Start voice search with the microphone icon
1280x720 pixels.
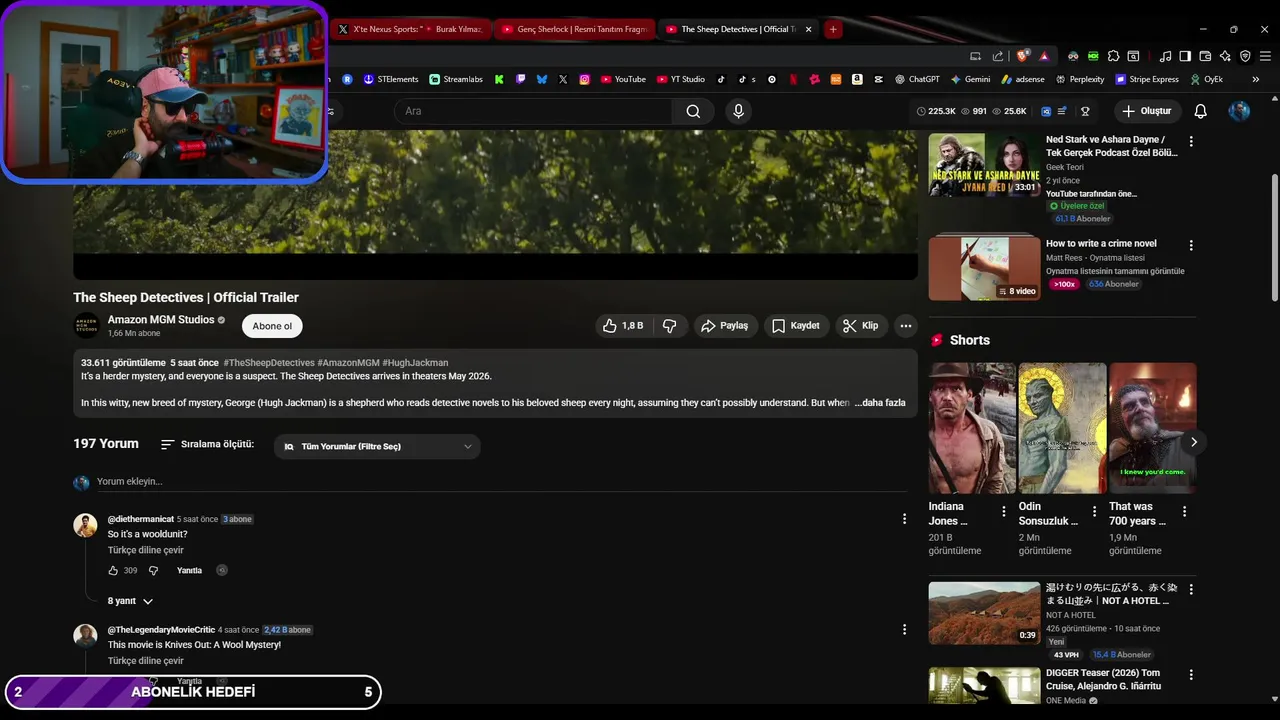(739, 111)
